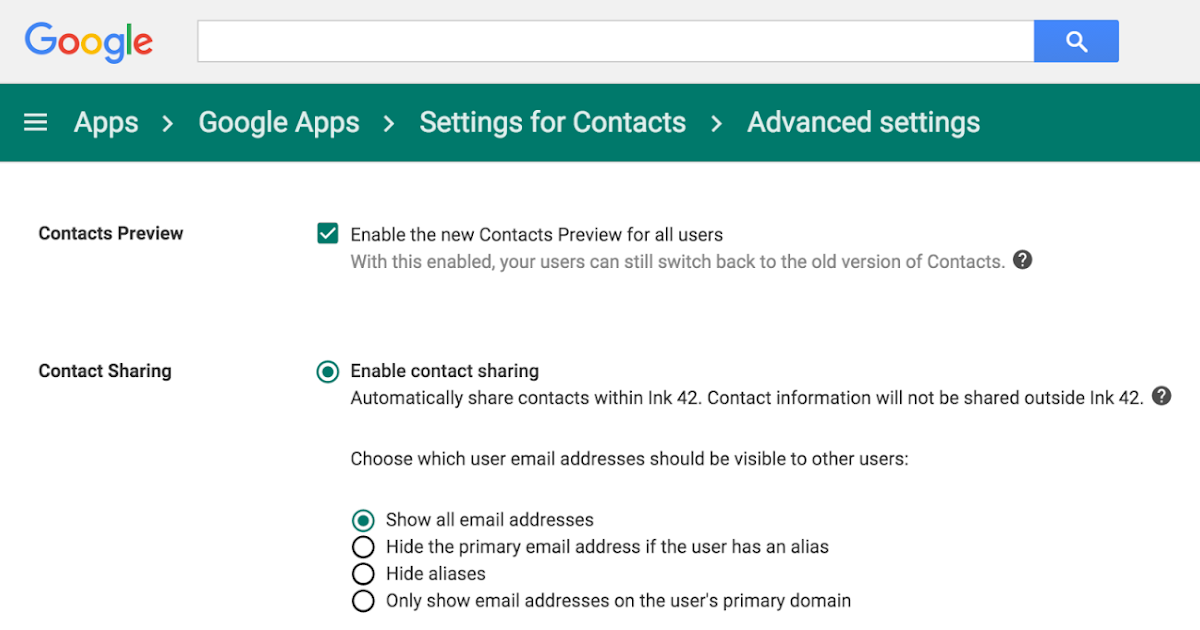Open help icon beside Contacts Preview description
Screen dimensions: 1200x630
[x=1022, y=260]
